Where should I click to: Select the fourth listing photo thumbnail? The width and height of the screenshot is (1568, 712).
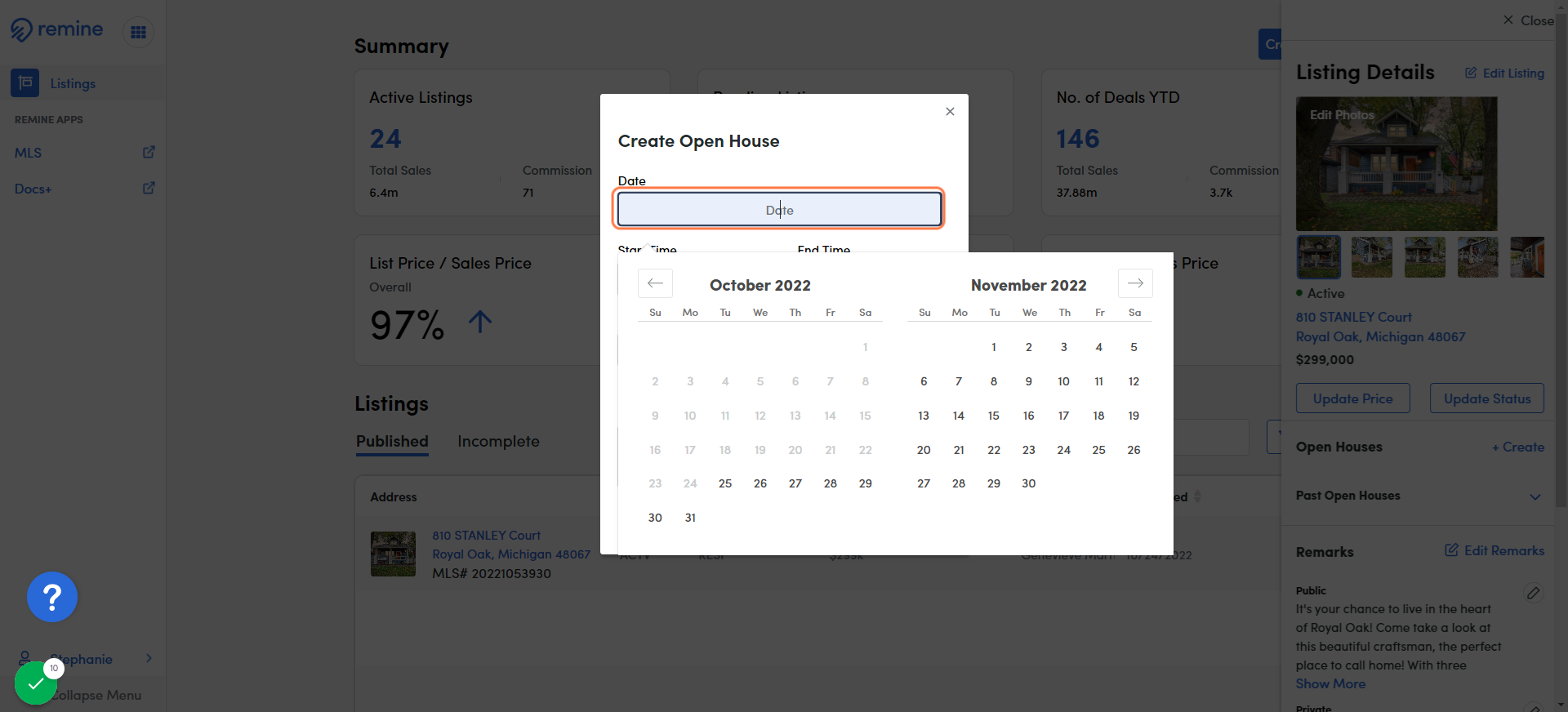(1478, 257)
